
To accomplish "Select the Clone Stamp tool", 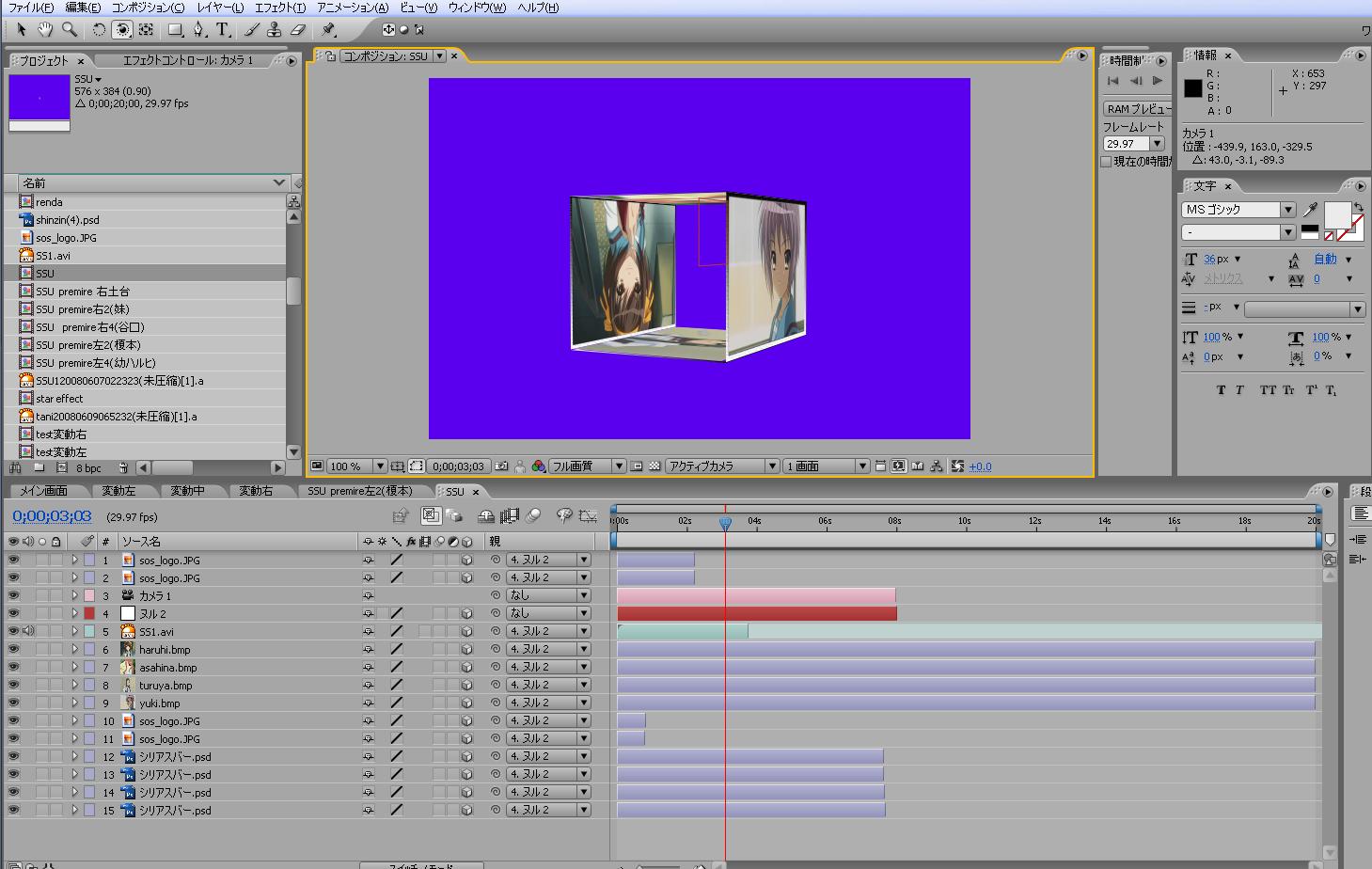I will coord(275,30).
